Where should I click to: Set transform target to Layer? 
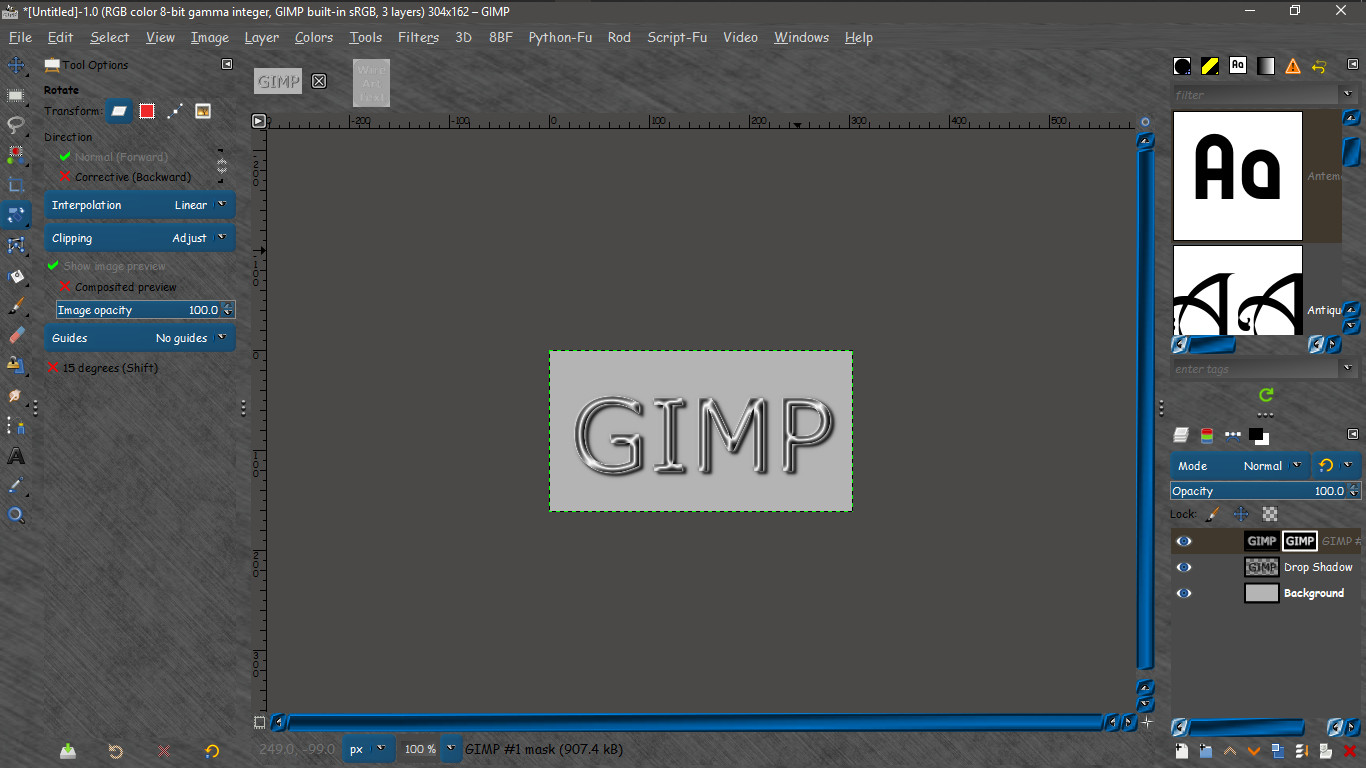[119, 111]
